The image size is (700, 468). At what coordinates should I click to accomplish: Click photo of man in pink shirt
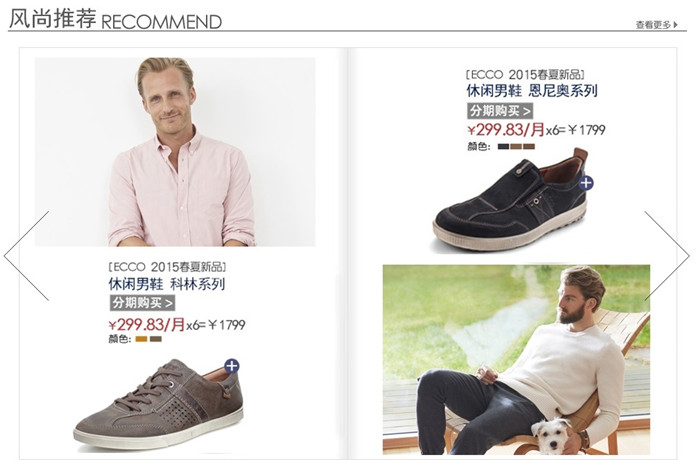coord(175,152)
